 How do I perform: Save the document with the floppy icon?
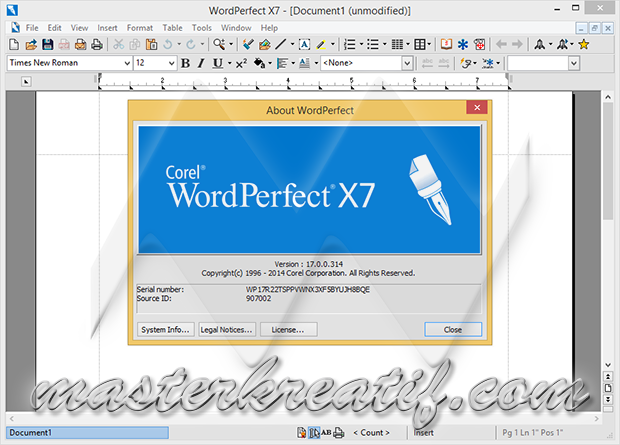[x=47, y=44]
